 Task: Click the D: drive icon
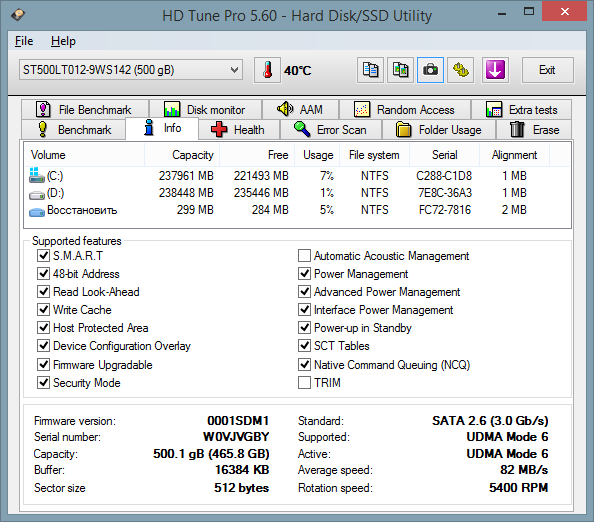pos(37,195)
